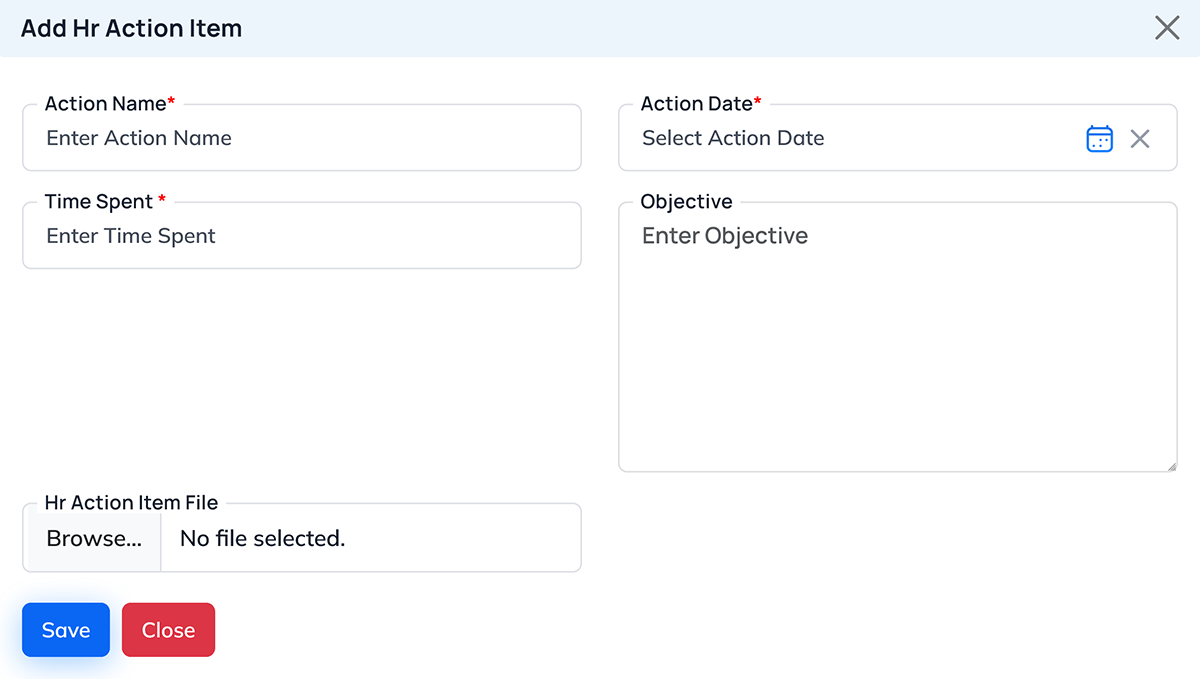1200x679 pixels.
Task: Click the Time Spent field label
Action: [99, 202]
